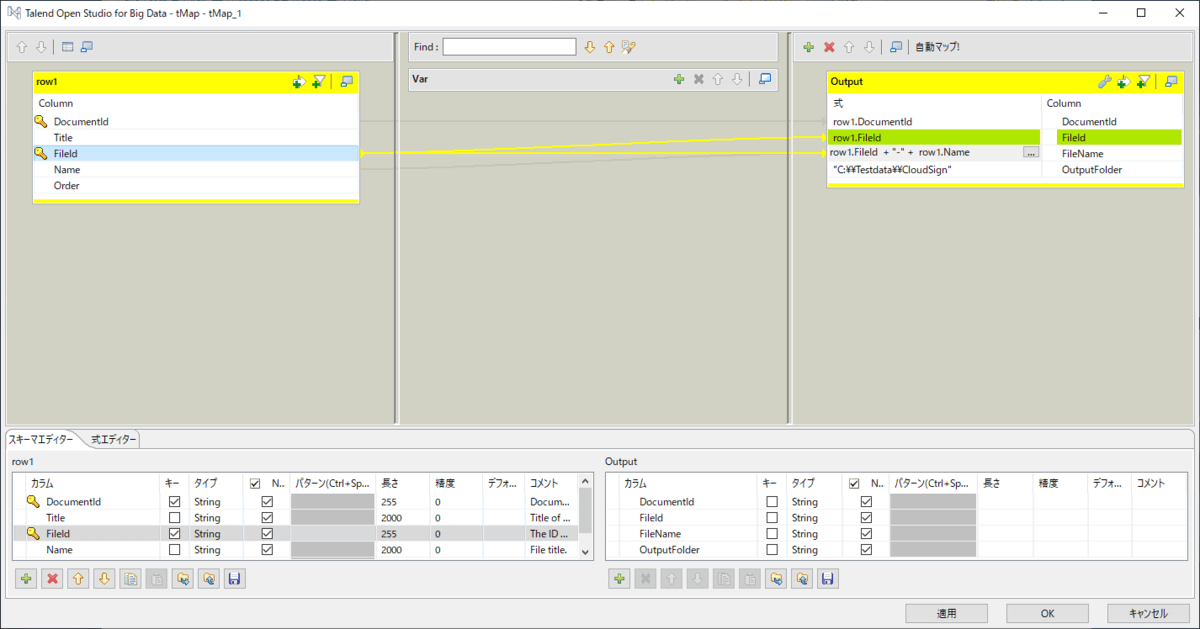Enable expression filter on Output table header
Screen dimensions: 1200x629
[x=1143, y=82]
